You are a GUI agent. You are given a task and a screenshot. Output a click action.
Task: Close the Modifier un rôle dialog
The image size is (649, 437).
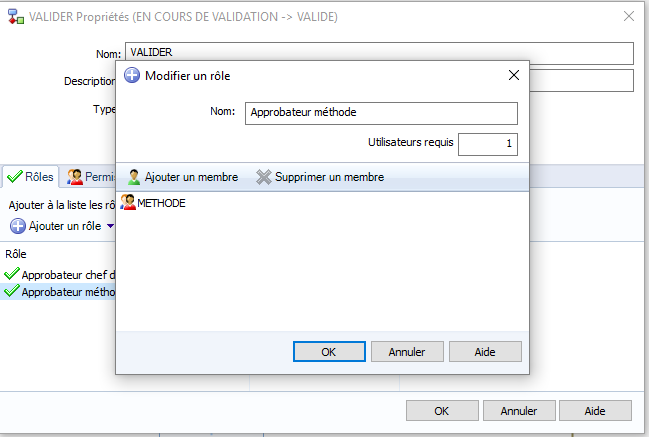(x=514, y=75)
